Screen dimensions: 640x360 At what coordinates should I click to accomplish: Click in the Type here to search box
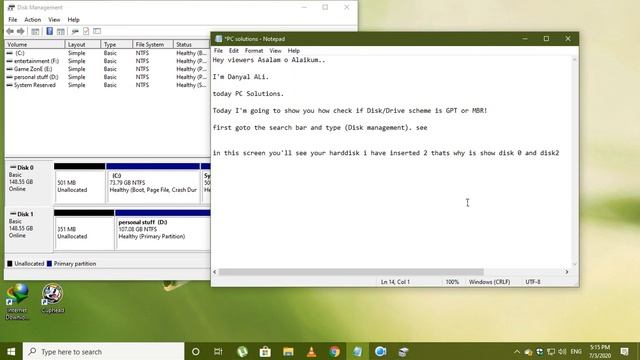click(103, 351)
